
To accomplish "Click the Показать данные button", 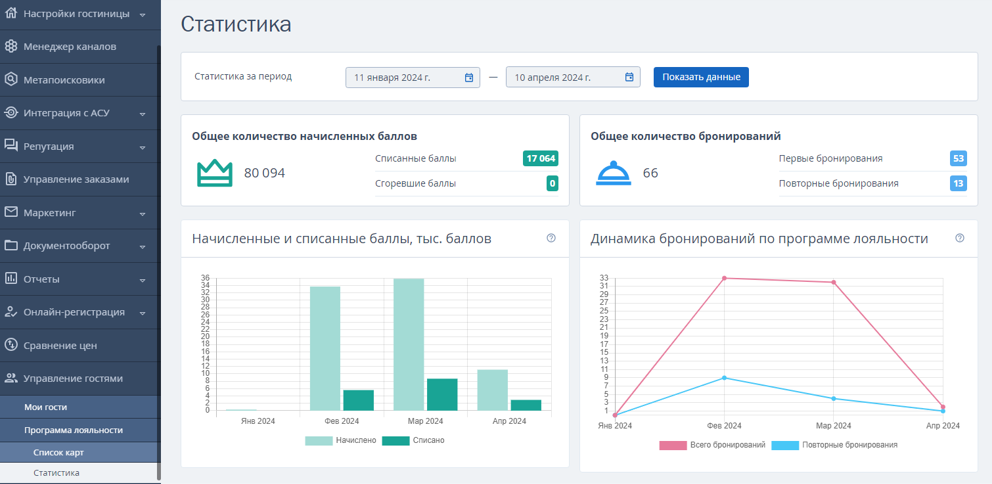I will click(701, 77).
